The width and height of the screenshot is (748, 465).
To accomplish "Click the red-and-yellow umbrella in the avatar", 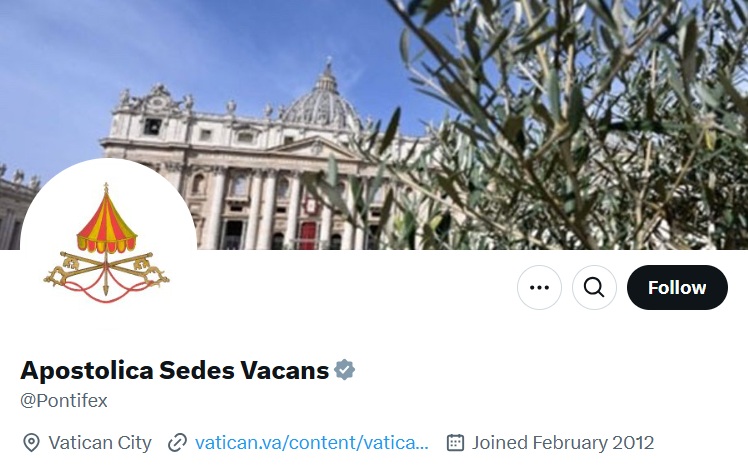I will tap(106, 222).
